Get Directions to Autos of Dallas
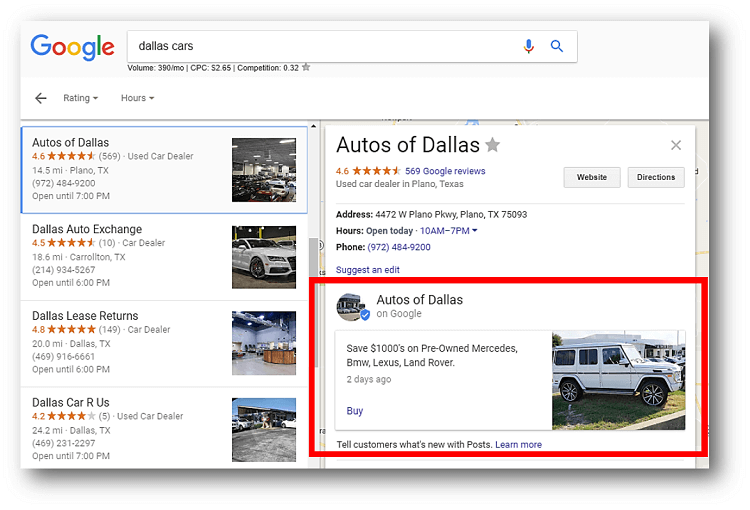 pyautogui.click(x=656, y=177)
